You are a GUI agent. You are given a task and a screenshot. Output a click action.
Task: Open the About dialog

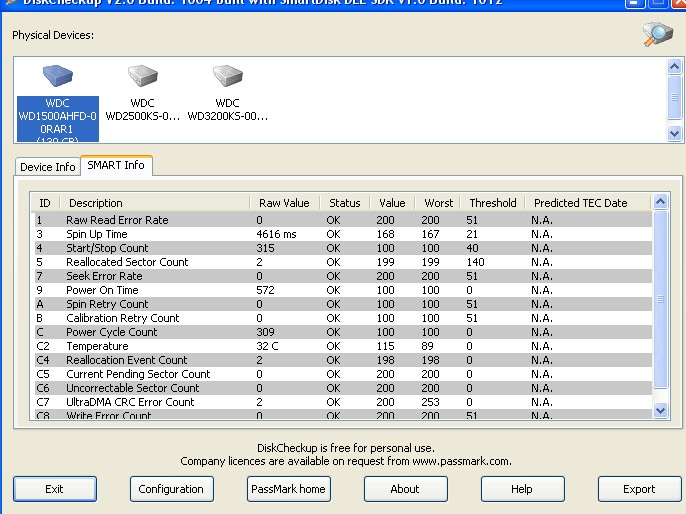406,489
